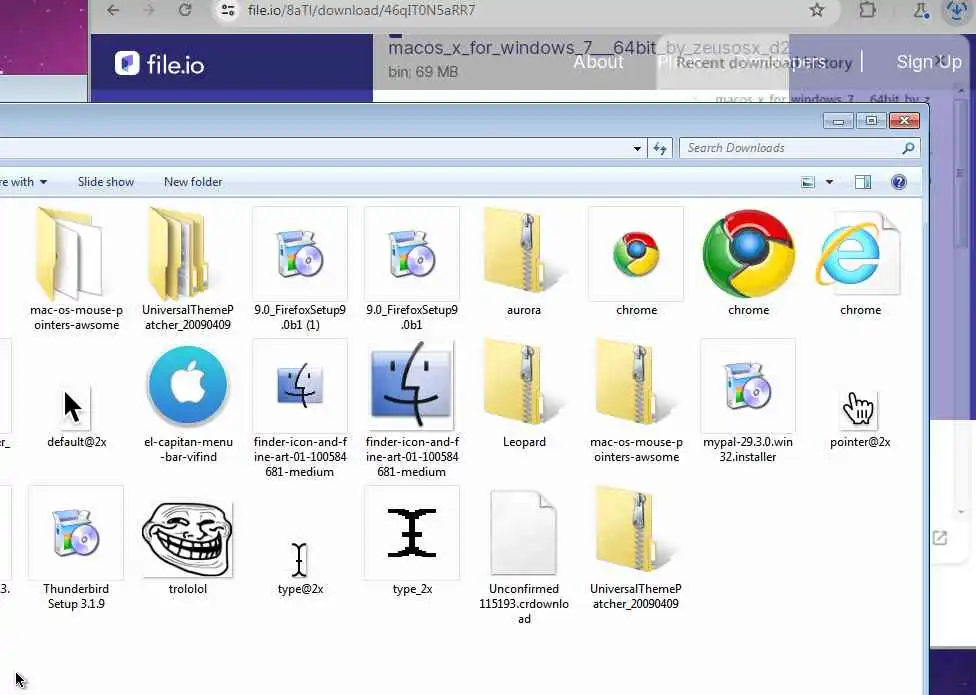Click the file.io logo
976x695 pixels.
(x=159, y=63)
